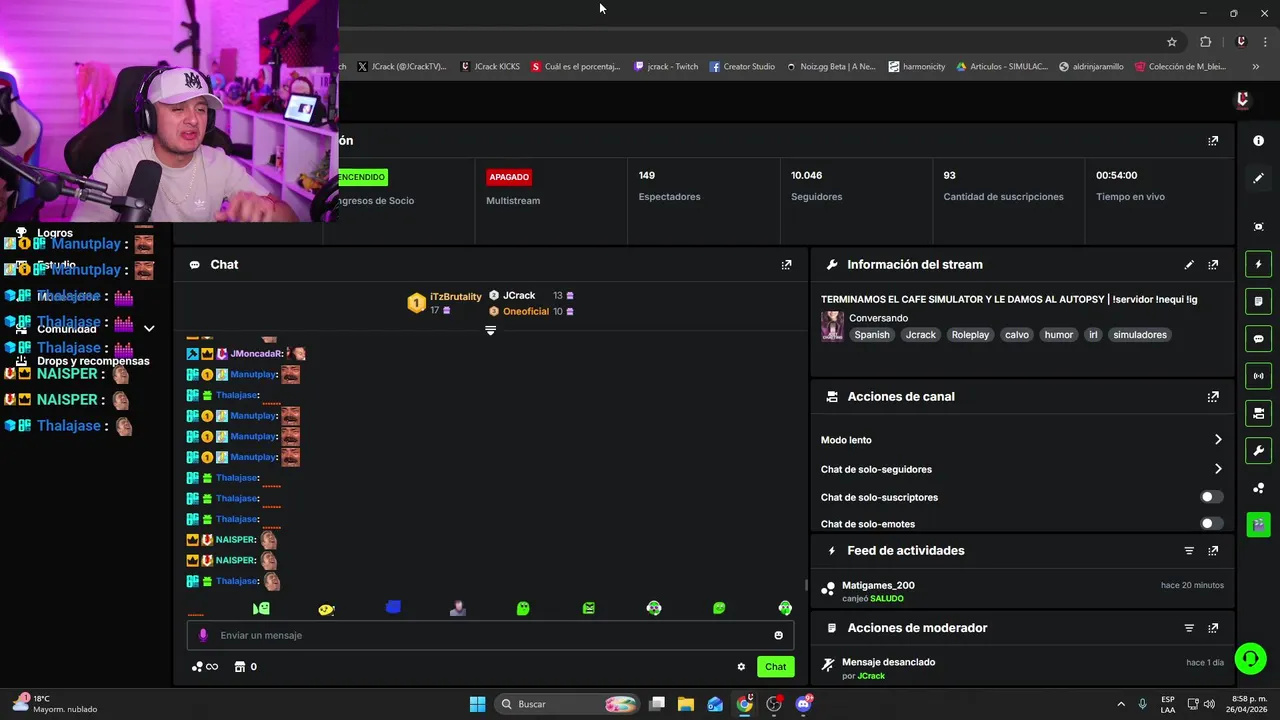Click ITzBrutality in chat leaderboard
Viewport: 1280px width, 720px height.
(x=456, y=297)
